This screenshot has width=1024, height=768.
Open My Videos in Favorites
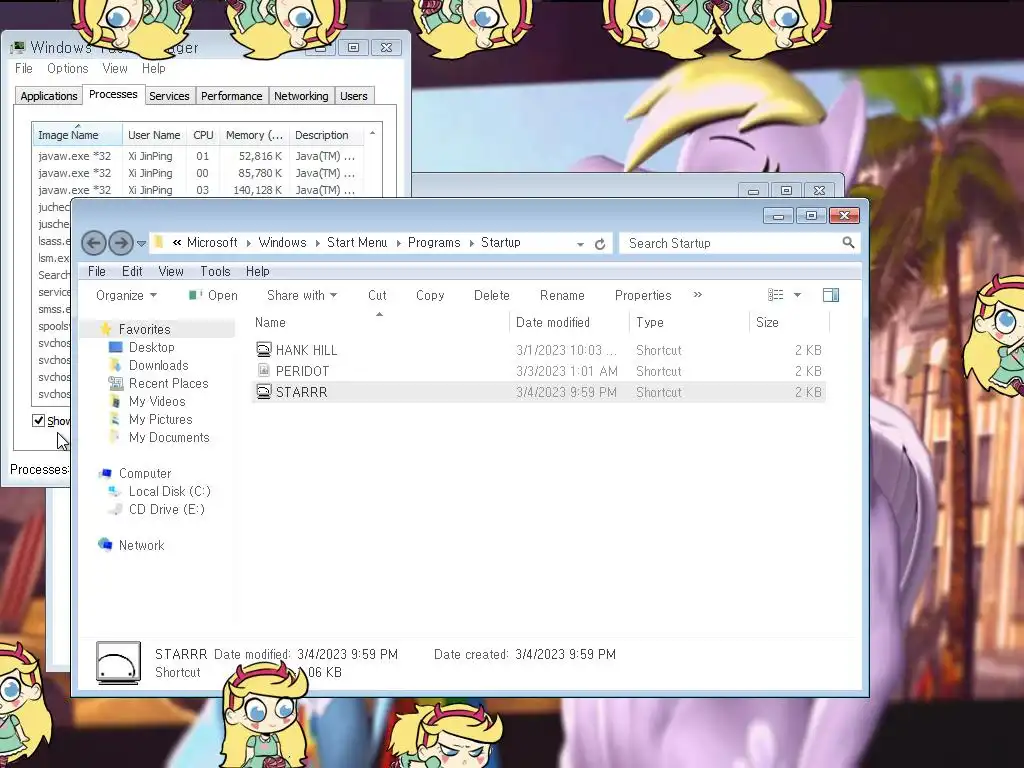[x=157, y=401]
